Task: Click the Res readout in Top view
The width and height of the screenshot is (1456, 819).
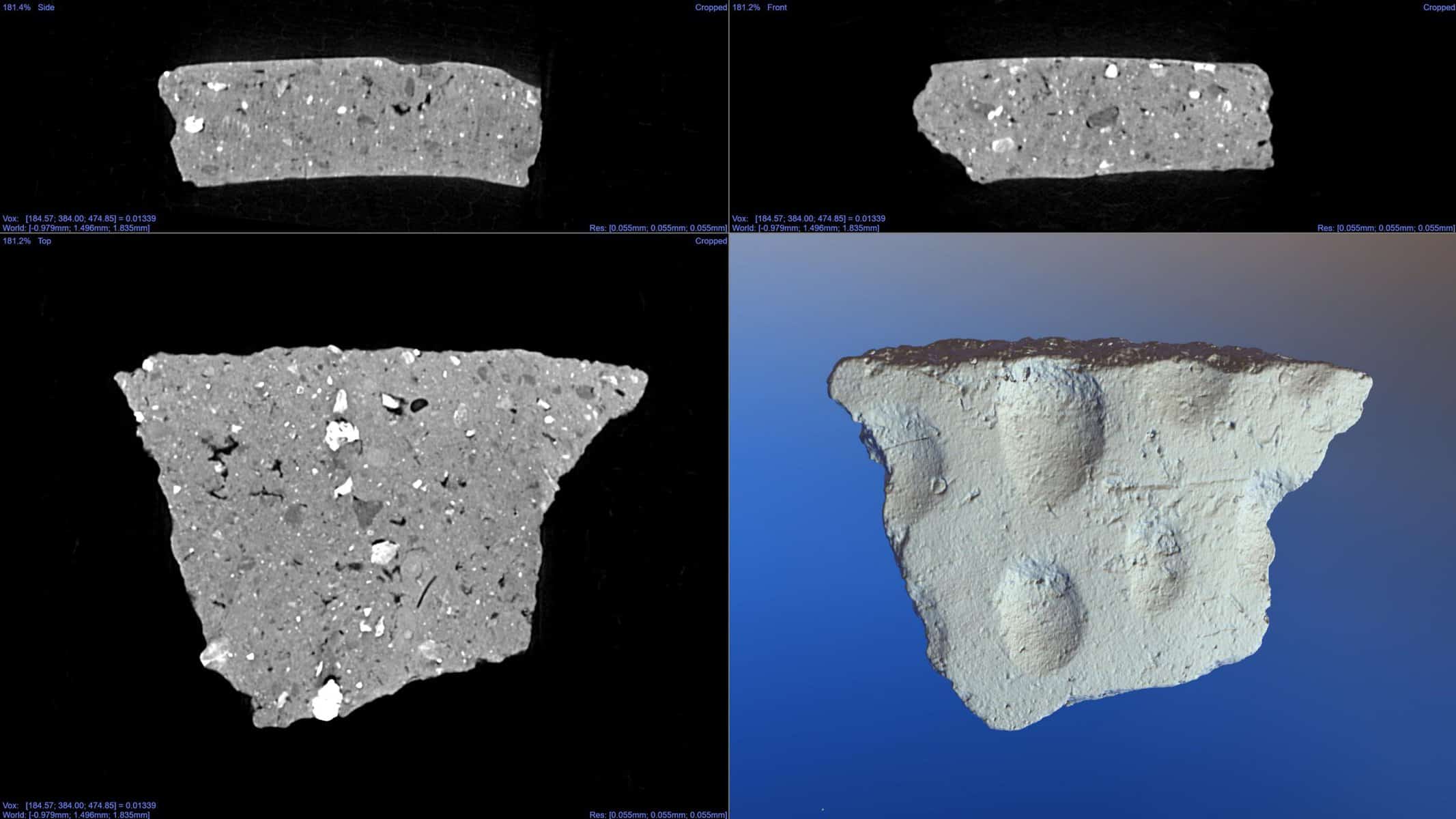Action: [657, 815]
